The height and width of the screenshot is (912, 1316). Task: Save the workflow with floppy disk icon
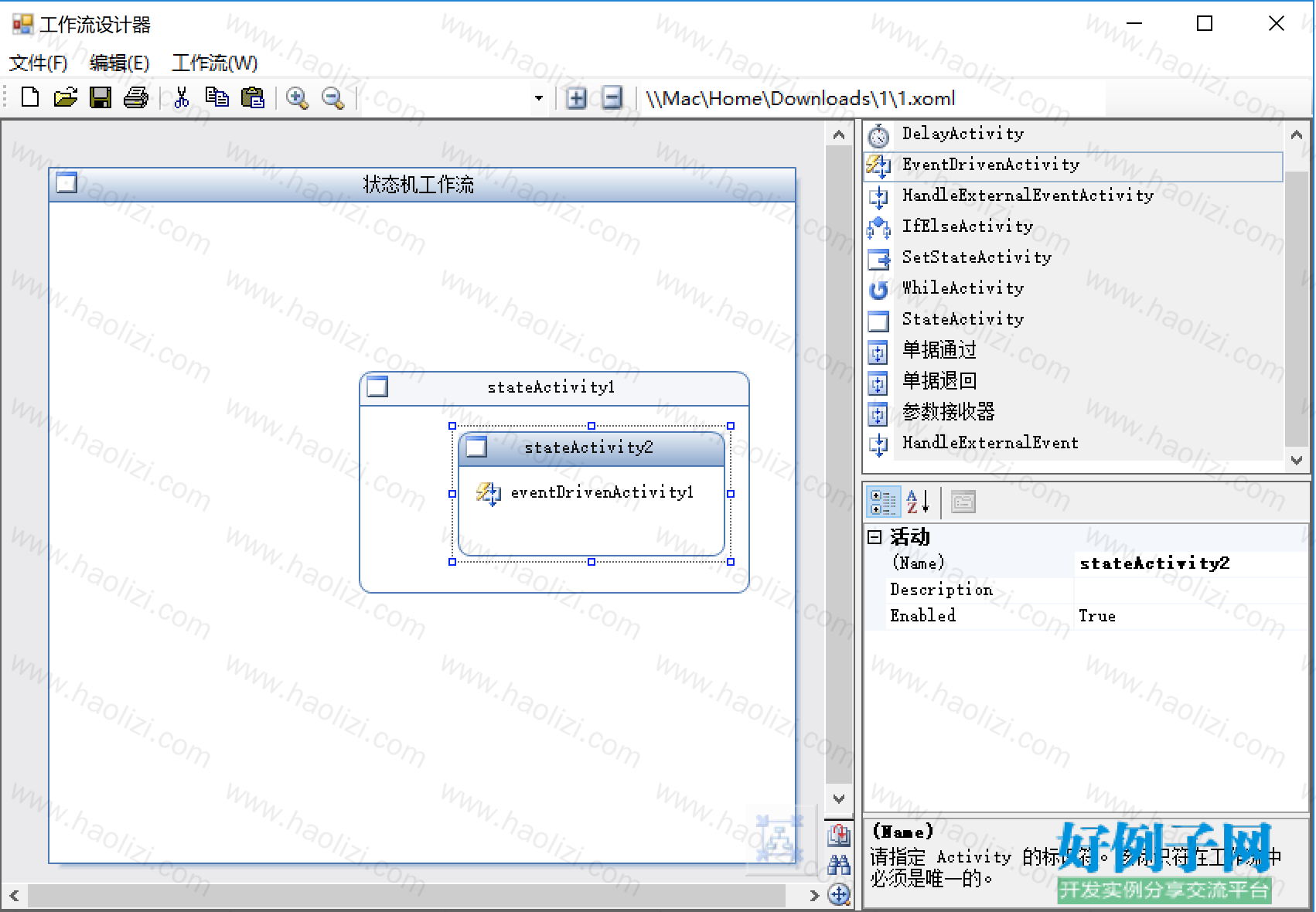point(101,97)
